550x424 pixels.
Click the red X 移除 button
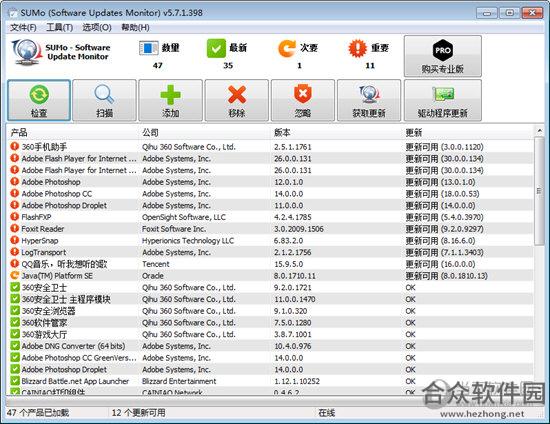pos(237,100)
